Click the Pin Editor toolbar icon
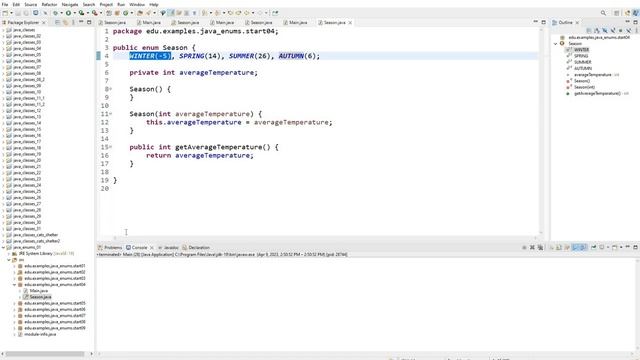Screen dimensions: 640x360 (275, 13)
